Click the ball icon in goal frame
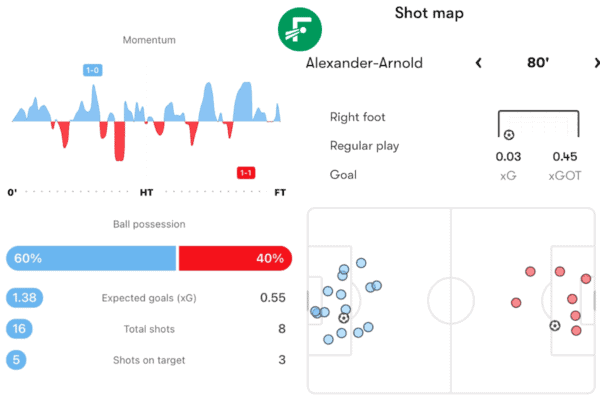600x400 pixels. coord(509,135)
